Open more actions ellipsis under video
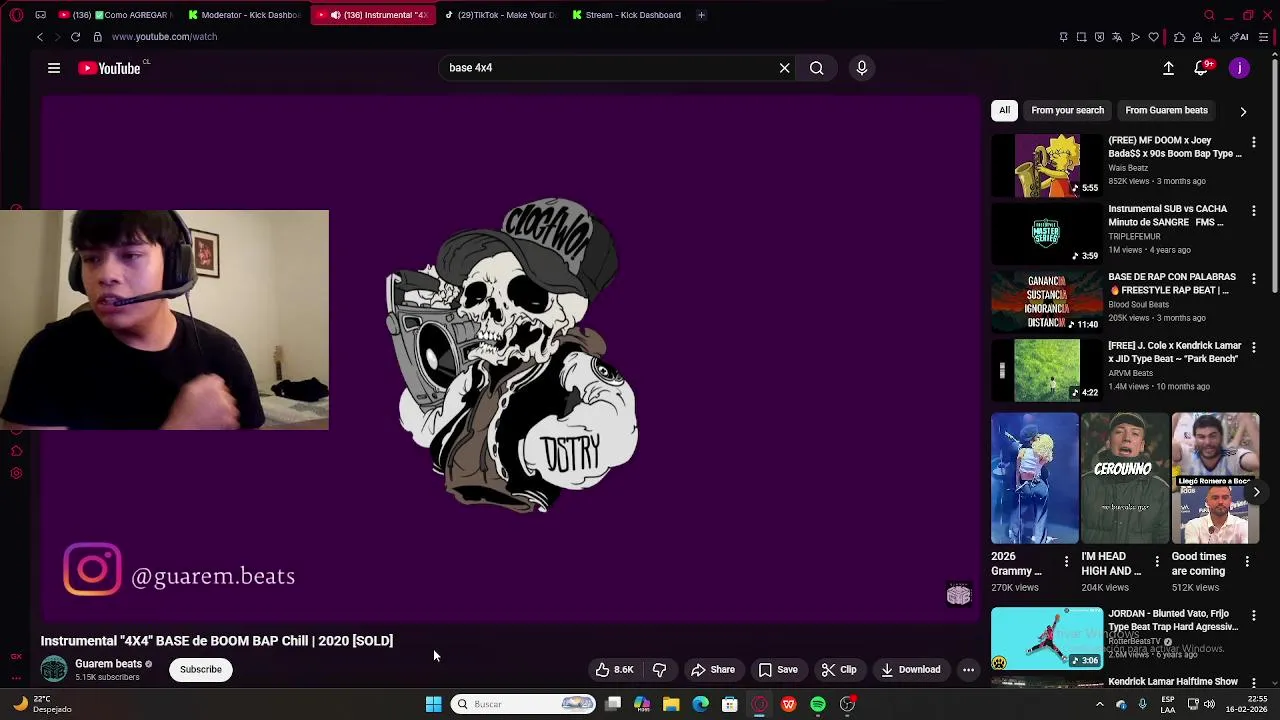1280x720 pixels. [968, 670]
